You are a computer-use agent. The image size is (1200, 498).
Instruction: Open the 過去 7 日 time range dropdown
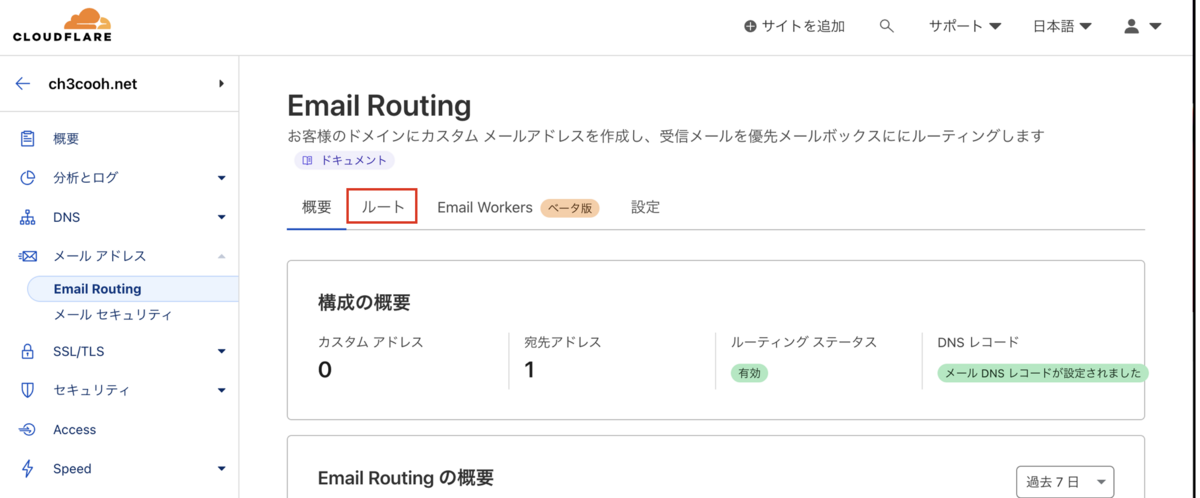[1065, 482]
